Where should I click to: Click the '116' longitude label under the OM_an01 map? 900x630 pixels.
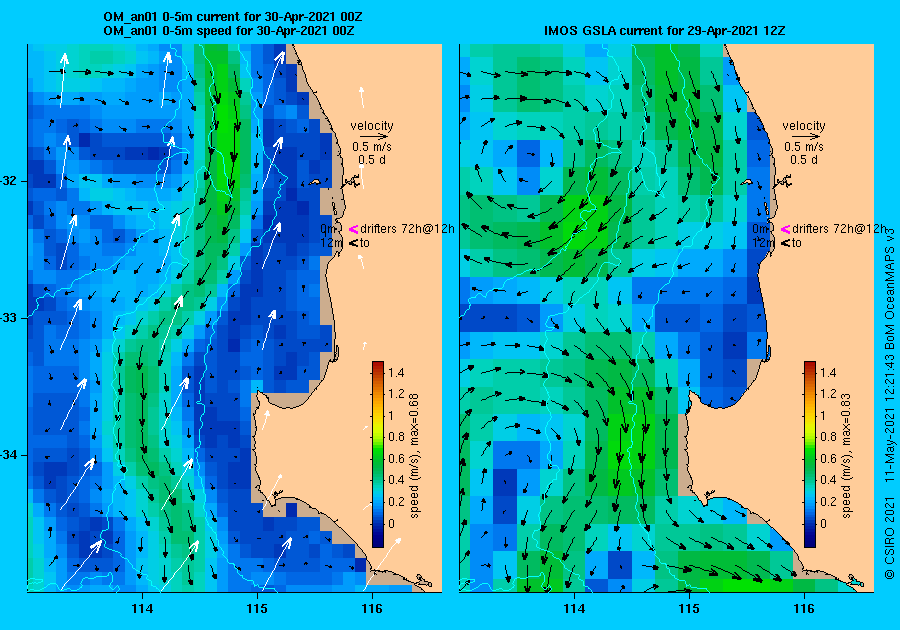point(372,609)
